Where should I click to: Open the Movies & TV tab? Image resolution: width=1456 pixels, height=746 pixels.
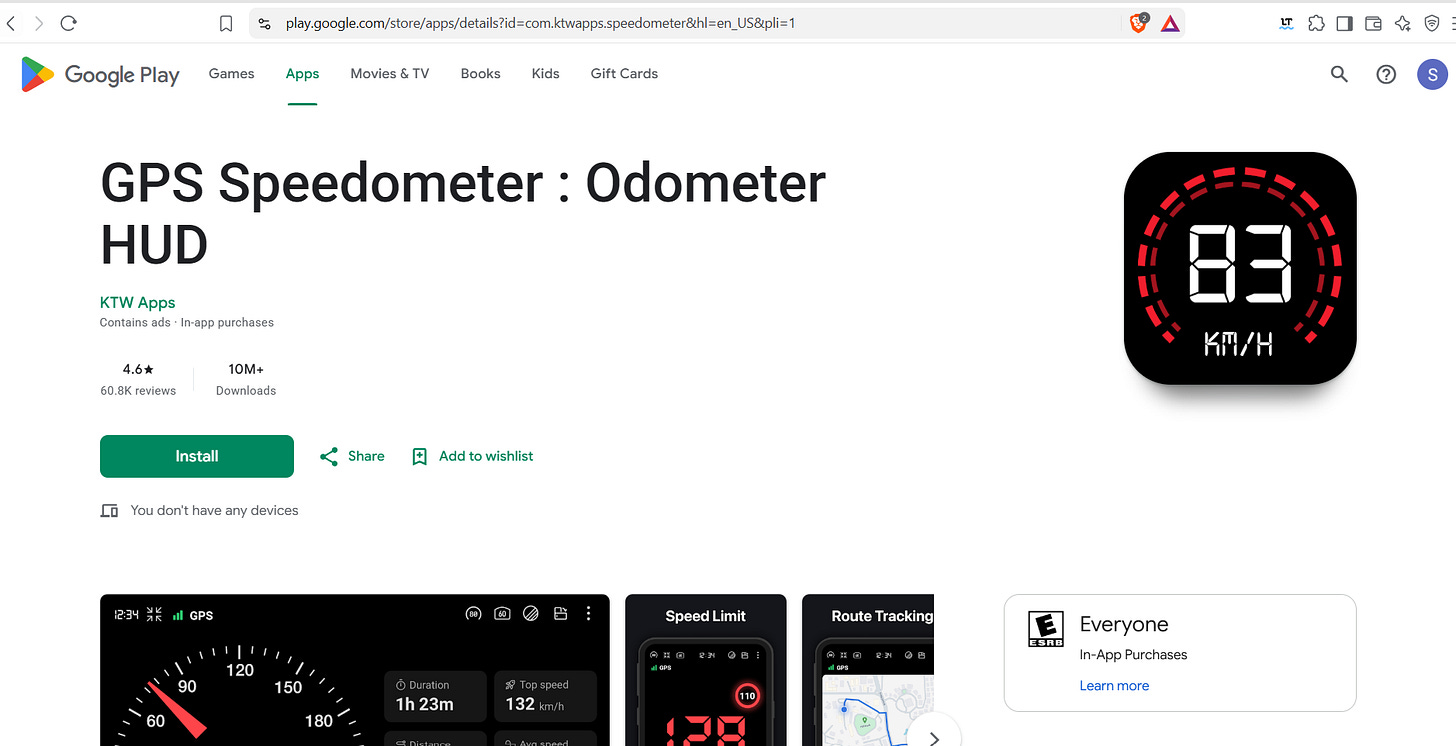click(x=390, y=74)
